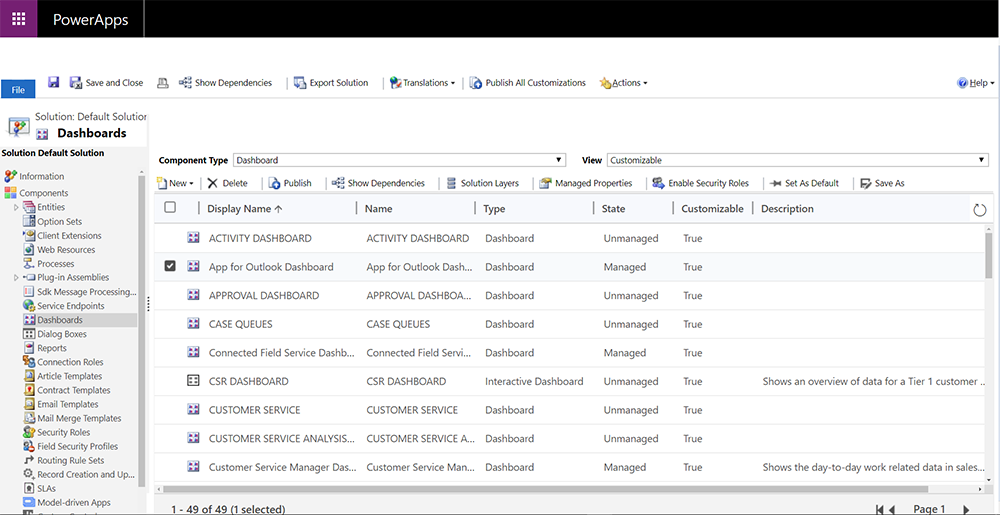Open the View Customizable dropdown
Viewport: 1000px width, 515px height.
pos(797,160)
